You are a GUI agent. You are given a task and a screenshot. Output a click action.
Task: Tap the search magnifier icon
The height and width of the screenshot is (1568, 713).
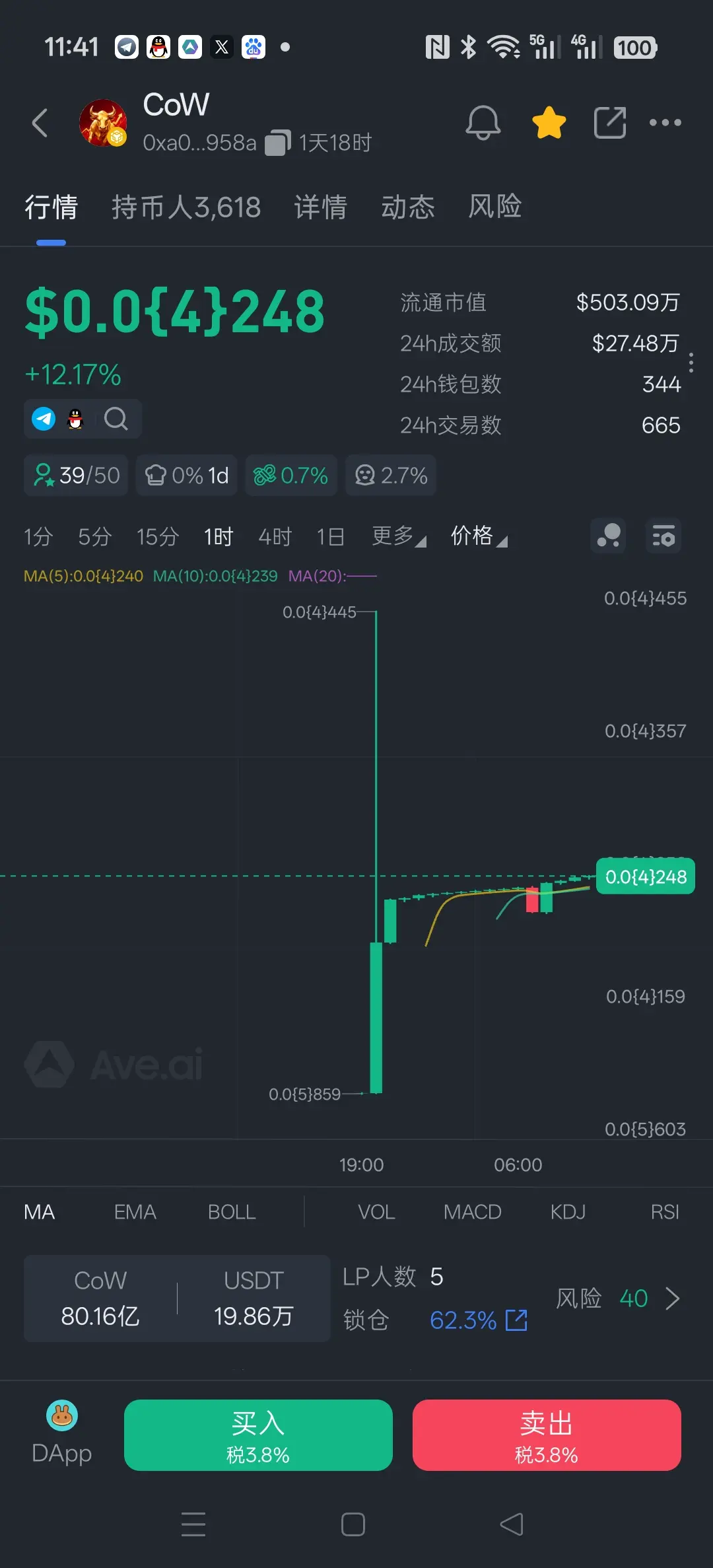(x=116, y=419)
